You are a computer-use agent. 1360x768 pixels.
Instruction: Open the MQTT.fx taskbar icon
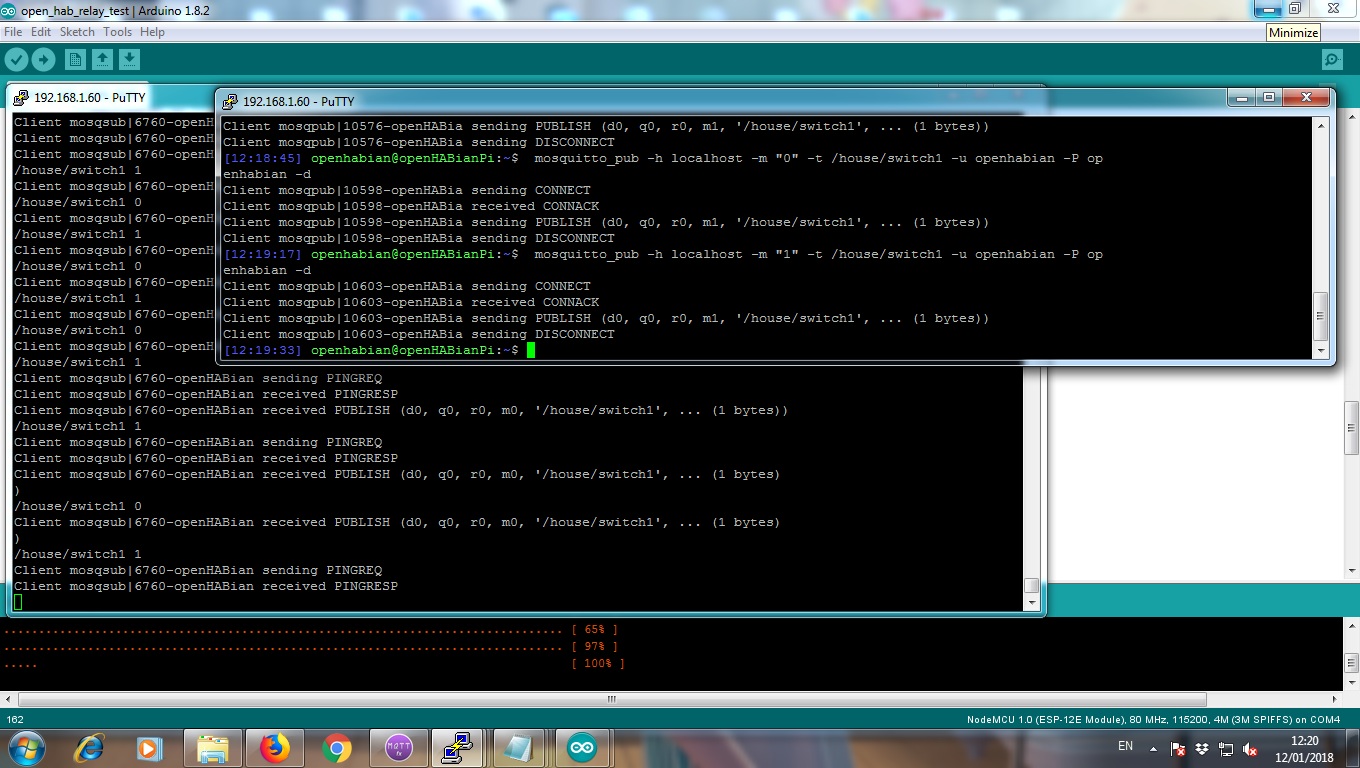398,747
